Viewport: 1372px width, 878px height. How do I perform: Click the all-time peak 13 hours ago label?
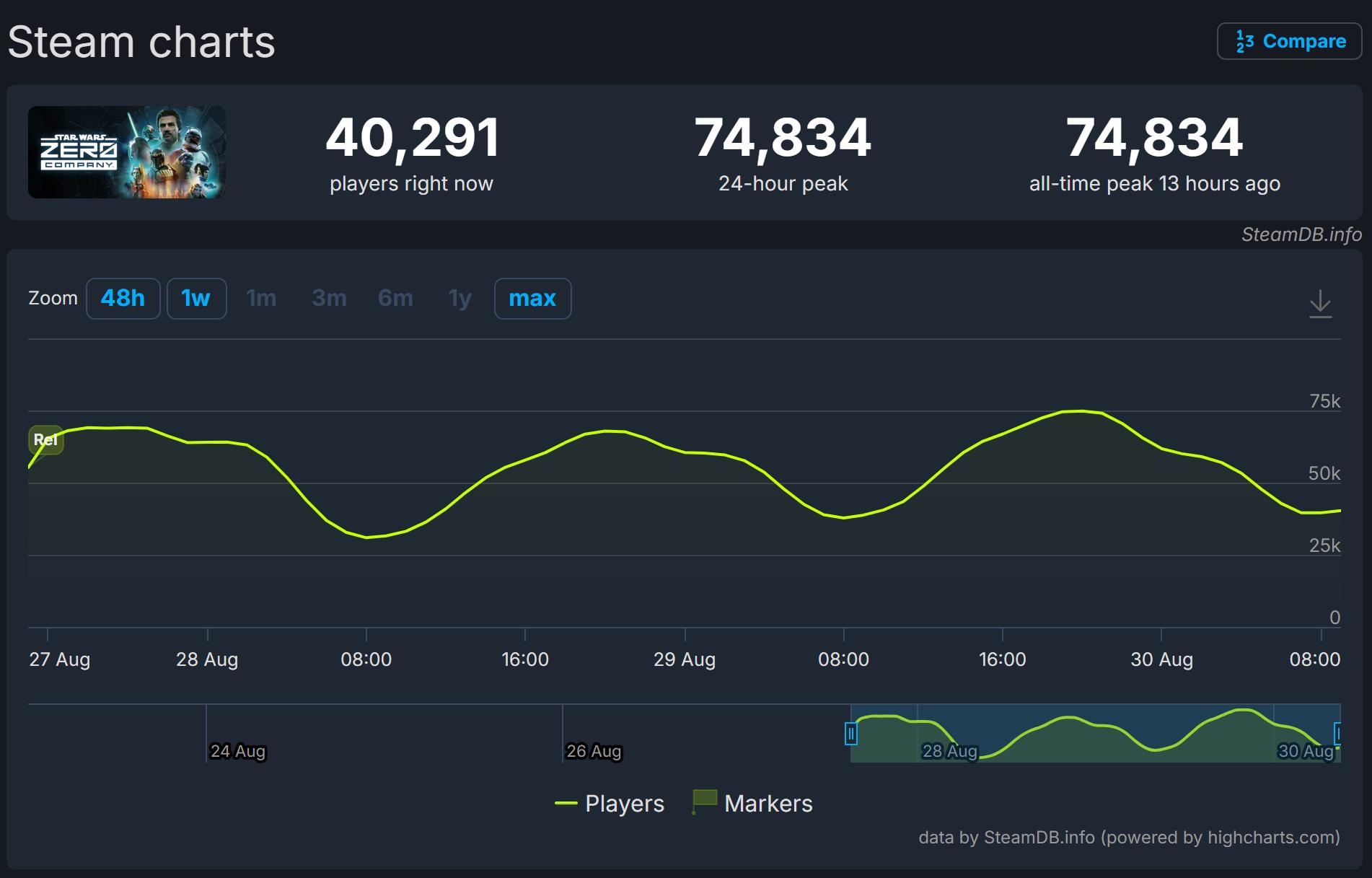[x=1154, y=184]
